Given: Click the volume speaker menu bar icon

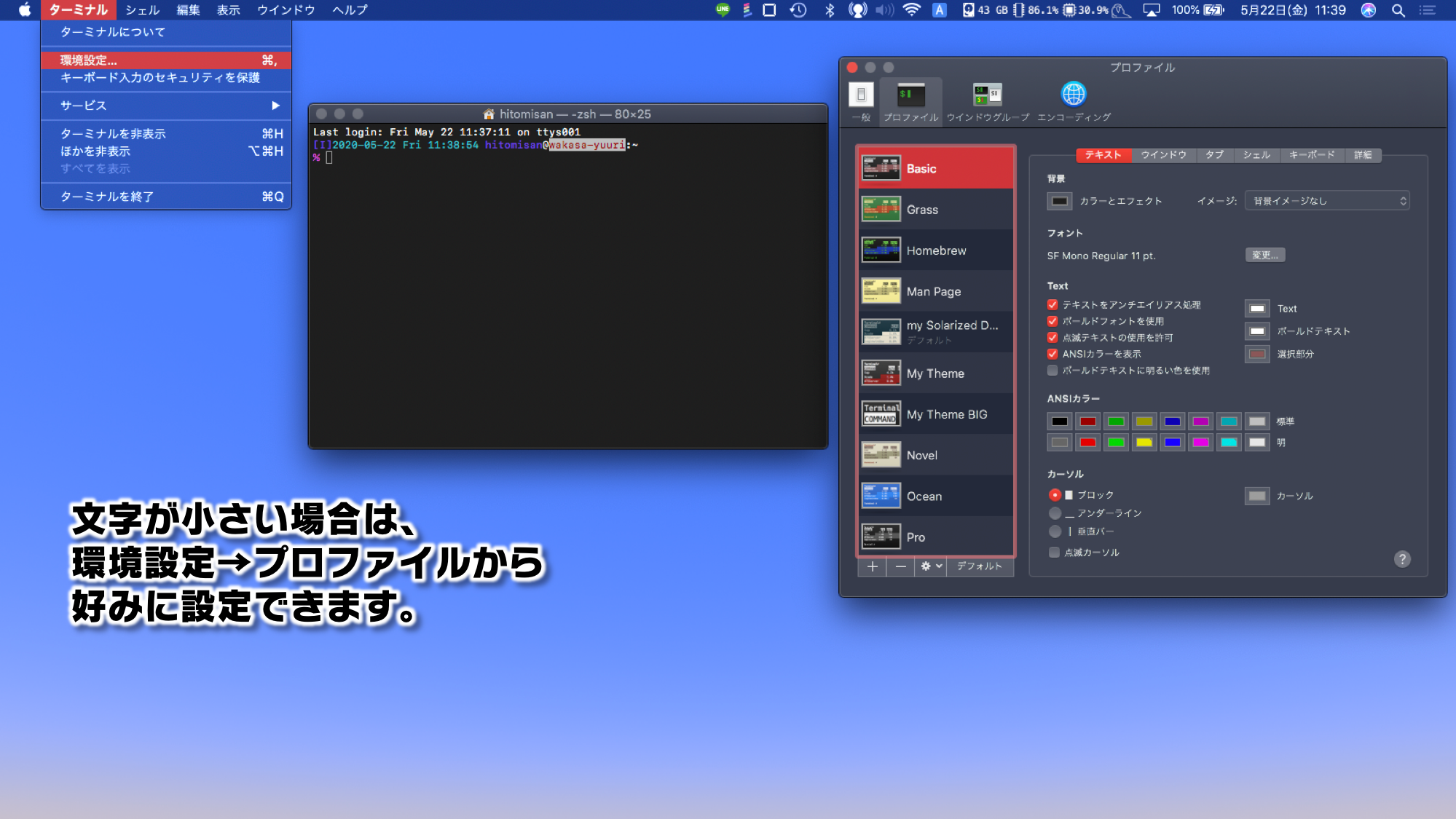Looking at the screenshot, I should [x=884, y=10].
